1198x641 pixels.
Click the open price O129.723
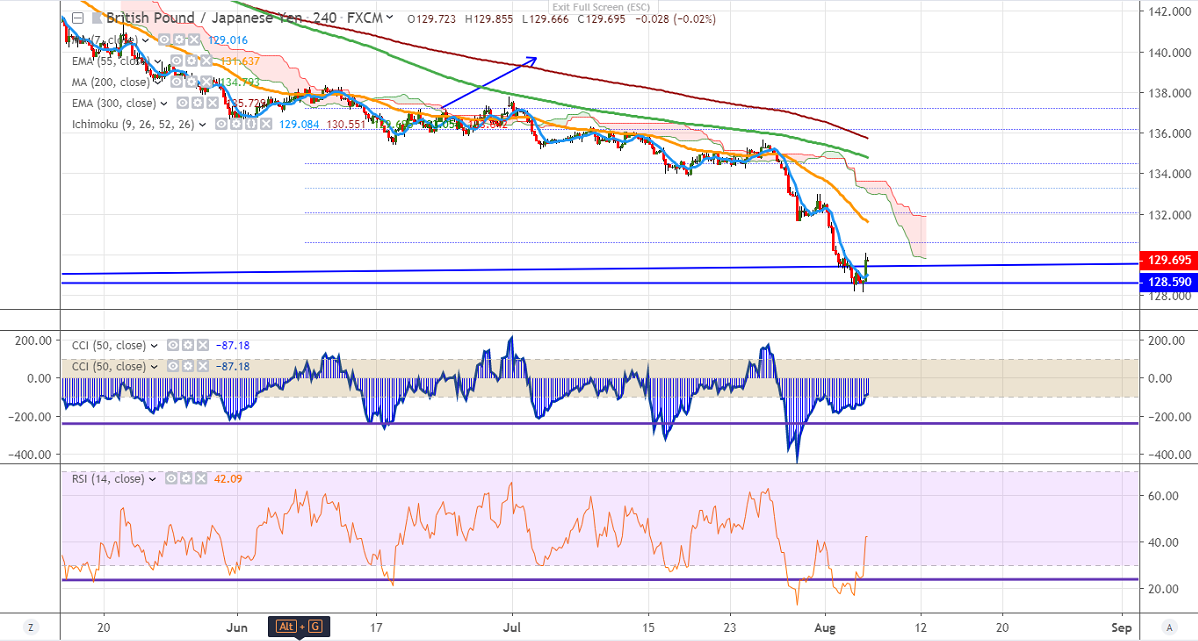[432, 18]
